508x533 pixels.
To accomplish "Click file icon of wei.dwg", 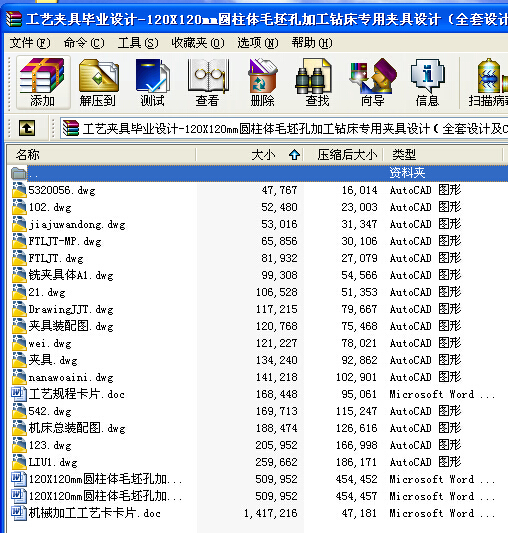I will coord(19,343).
